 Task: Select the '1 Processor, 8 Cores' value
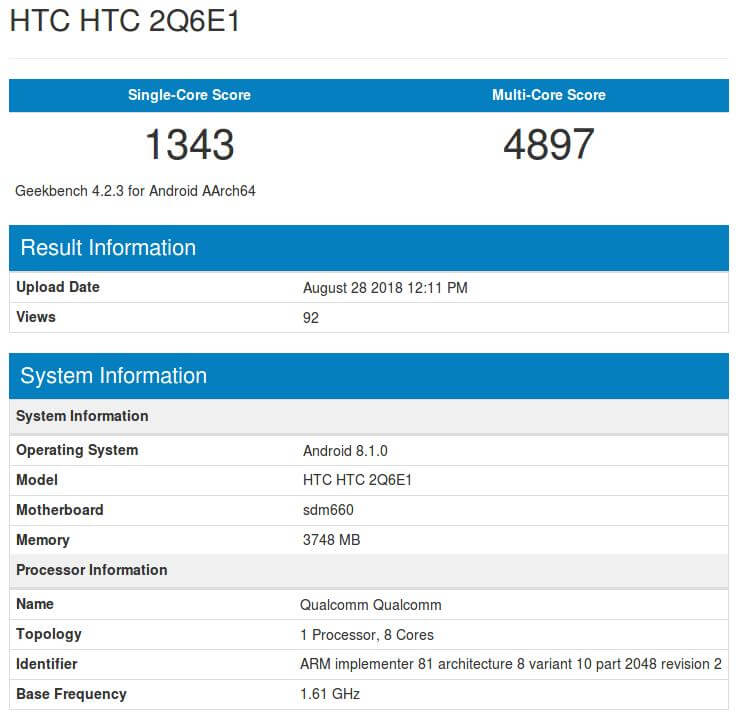(367, 635)
